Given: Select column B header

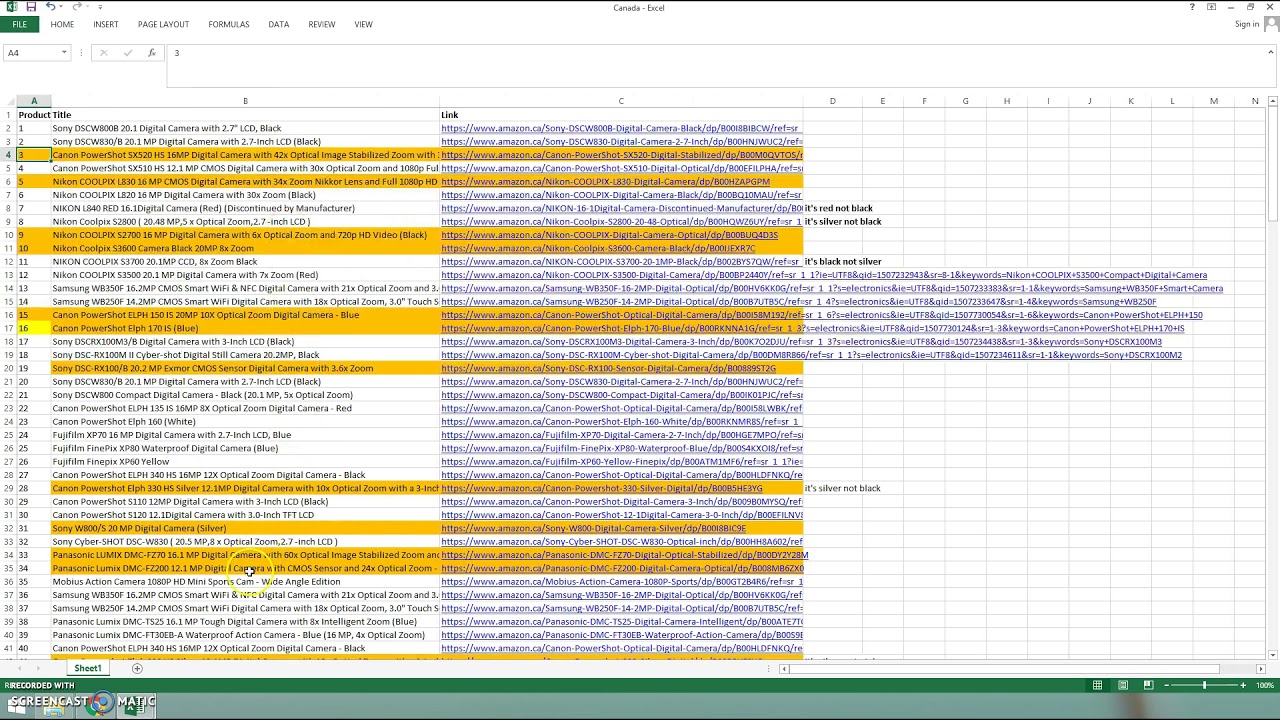Looking at the screenshot, I should [245, 101].
